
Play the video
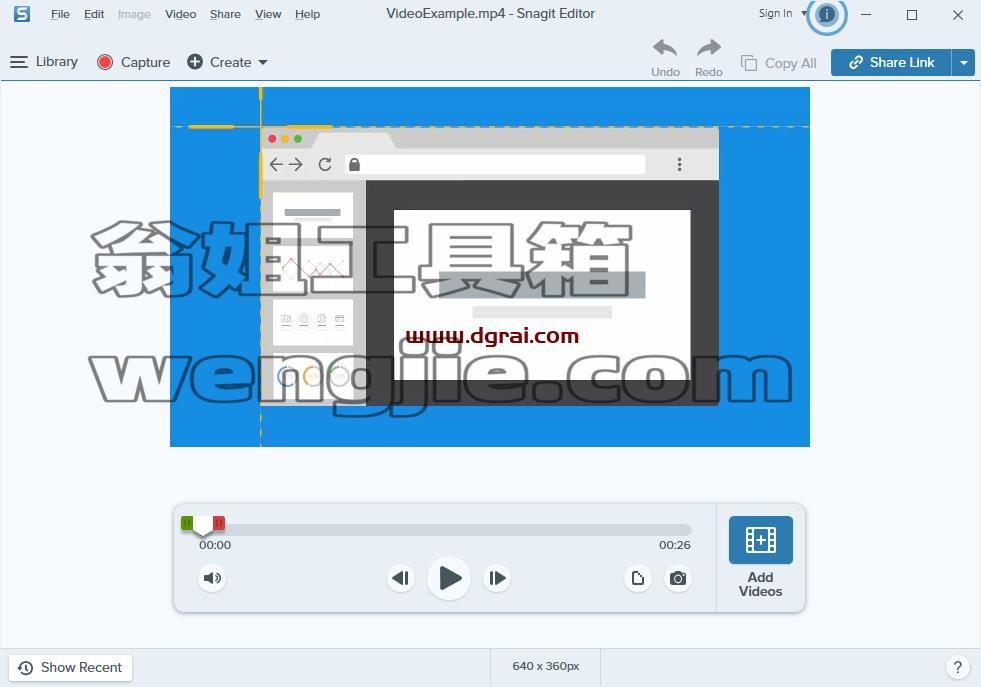click(449, 578)
